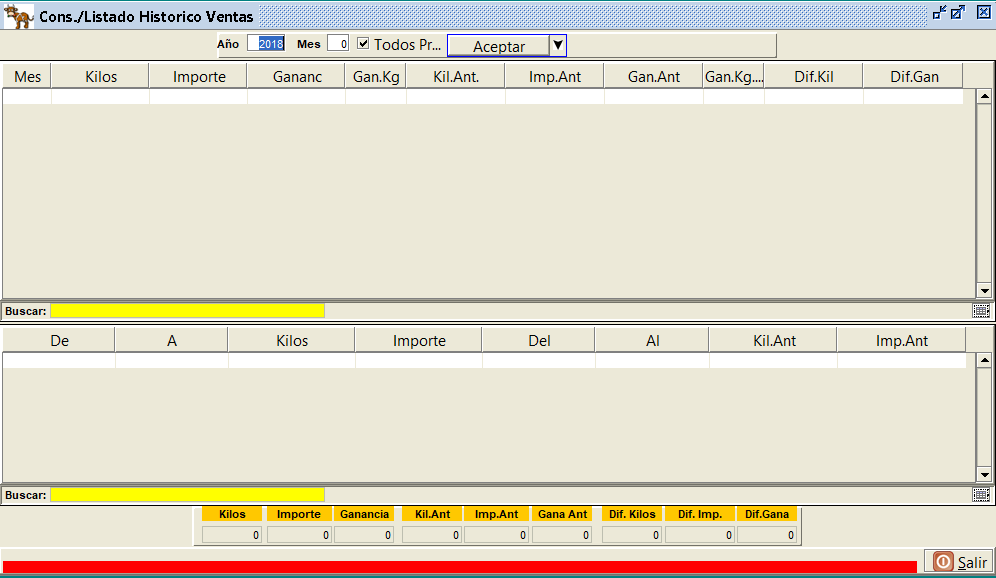Click the Dif.Gan column header

coord(913,76)
